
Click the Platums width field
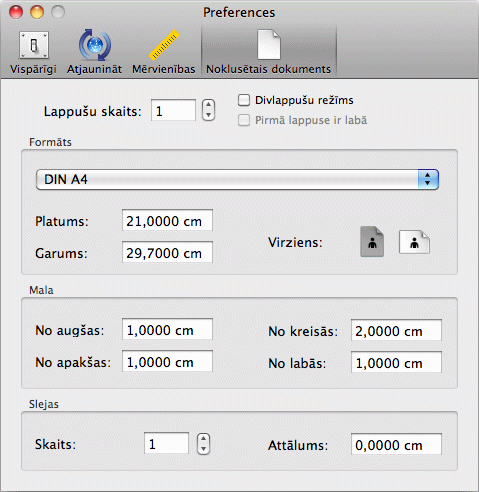point(167,220)
